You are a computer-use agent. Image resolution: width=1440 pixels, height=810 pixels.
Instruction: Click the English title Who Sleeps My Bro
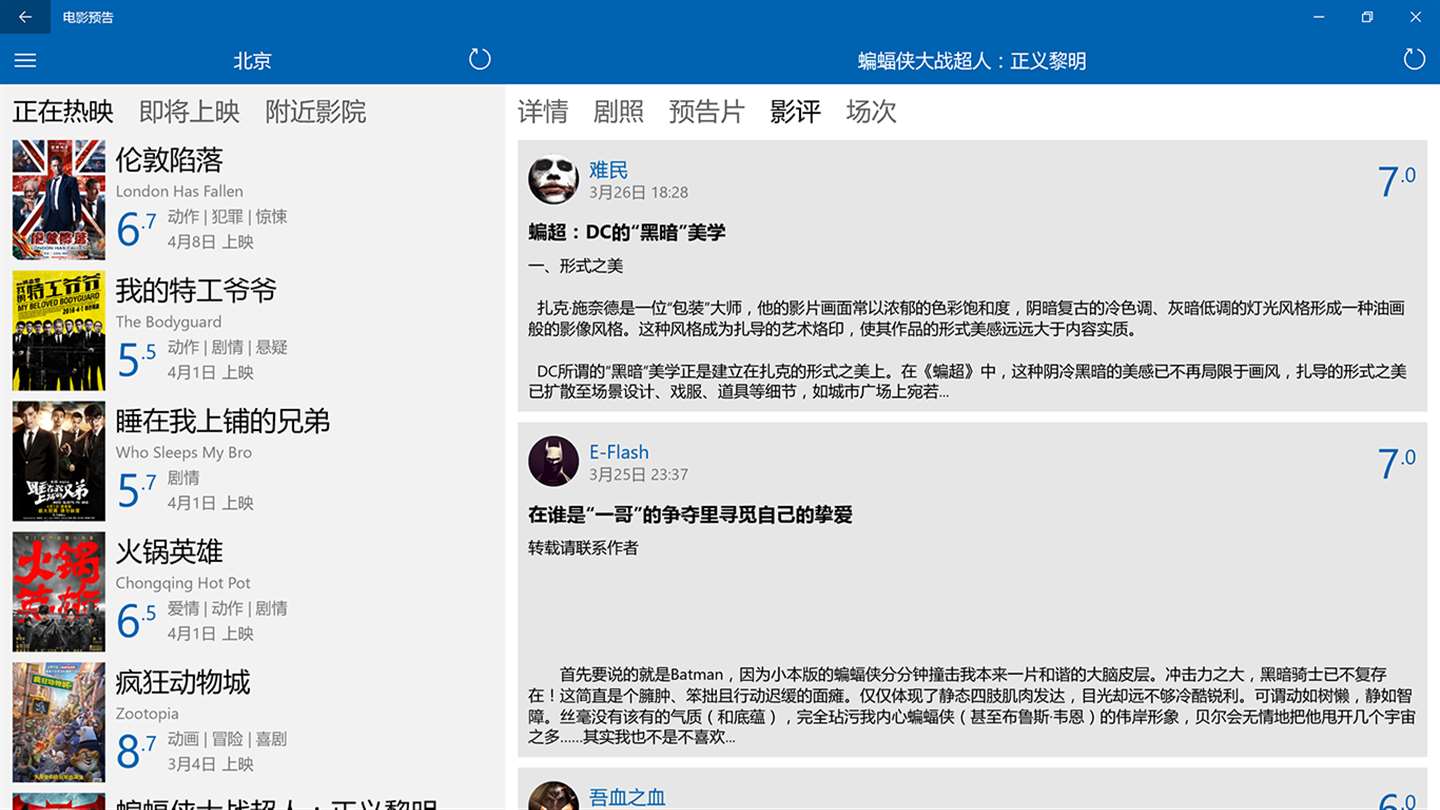coord(183,452)
